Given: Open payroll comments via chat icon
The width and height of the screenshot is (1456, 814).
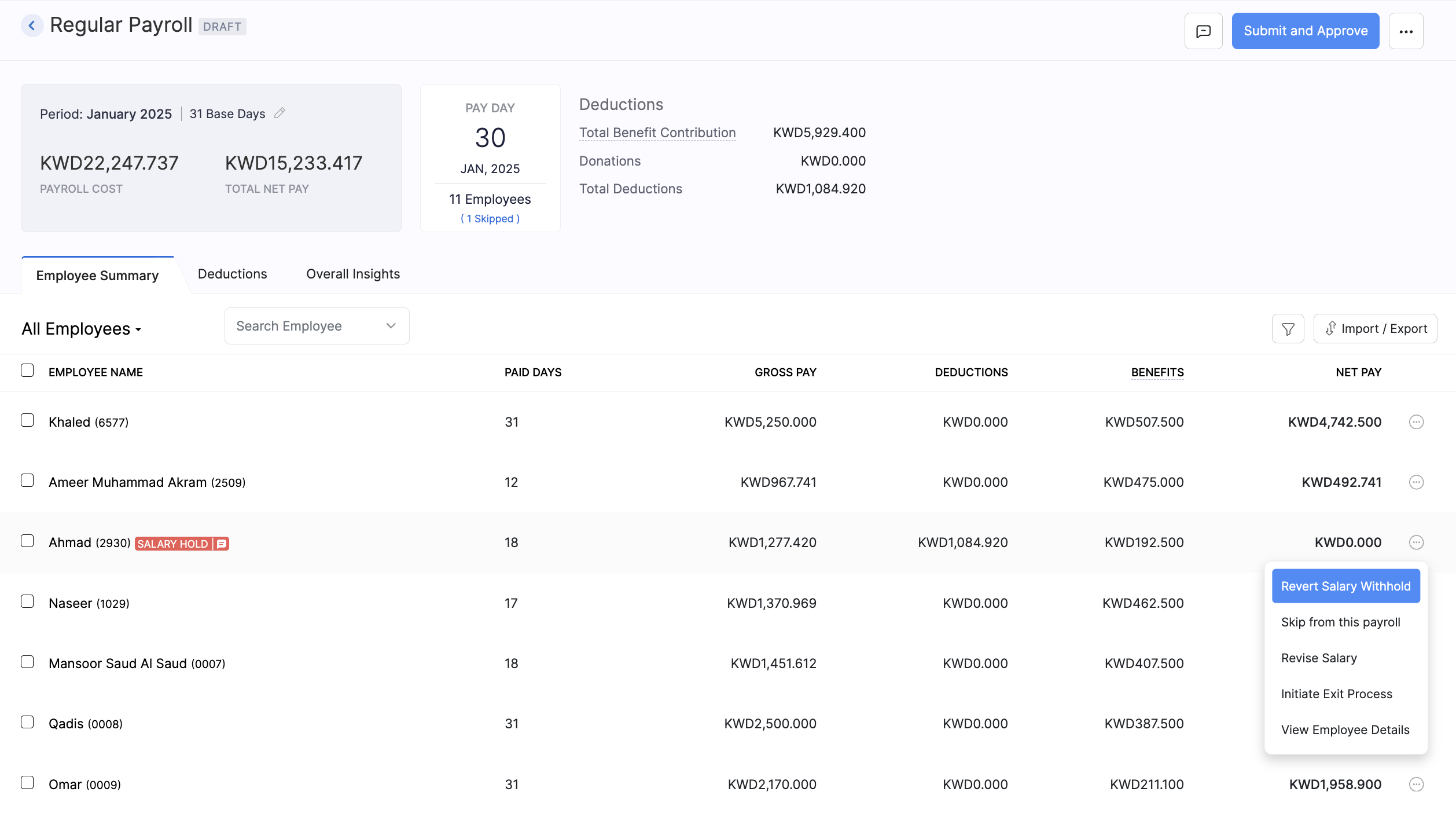Looking at the screenshot, I should coord(1203,31).
